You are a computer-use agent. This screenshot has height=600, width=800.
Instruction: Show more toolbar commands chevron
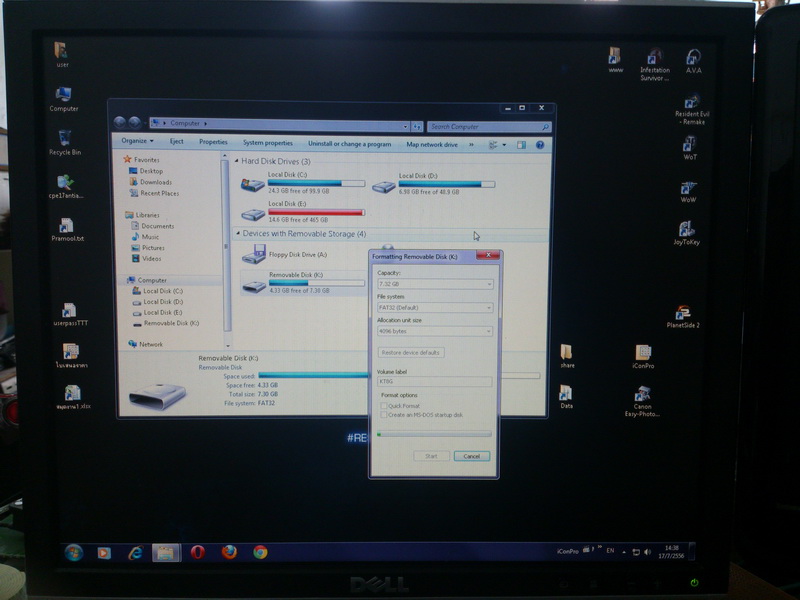pyautogui.click(x=471, y=144)
